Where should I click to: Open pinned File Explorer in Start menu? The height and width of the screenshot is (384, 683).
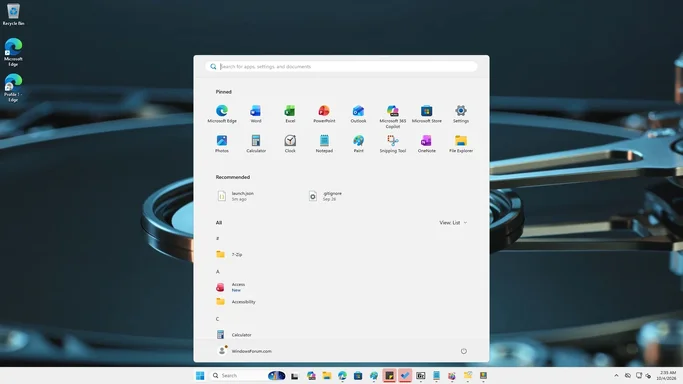pyautogui.click(x=461, y=144)
